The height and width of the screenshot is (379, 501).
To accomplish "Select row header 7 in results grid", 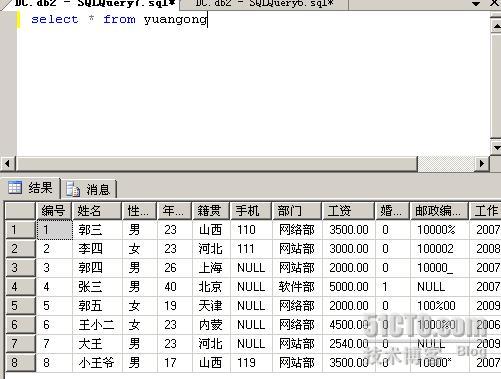I will [x=20, y=344].
